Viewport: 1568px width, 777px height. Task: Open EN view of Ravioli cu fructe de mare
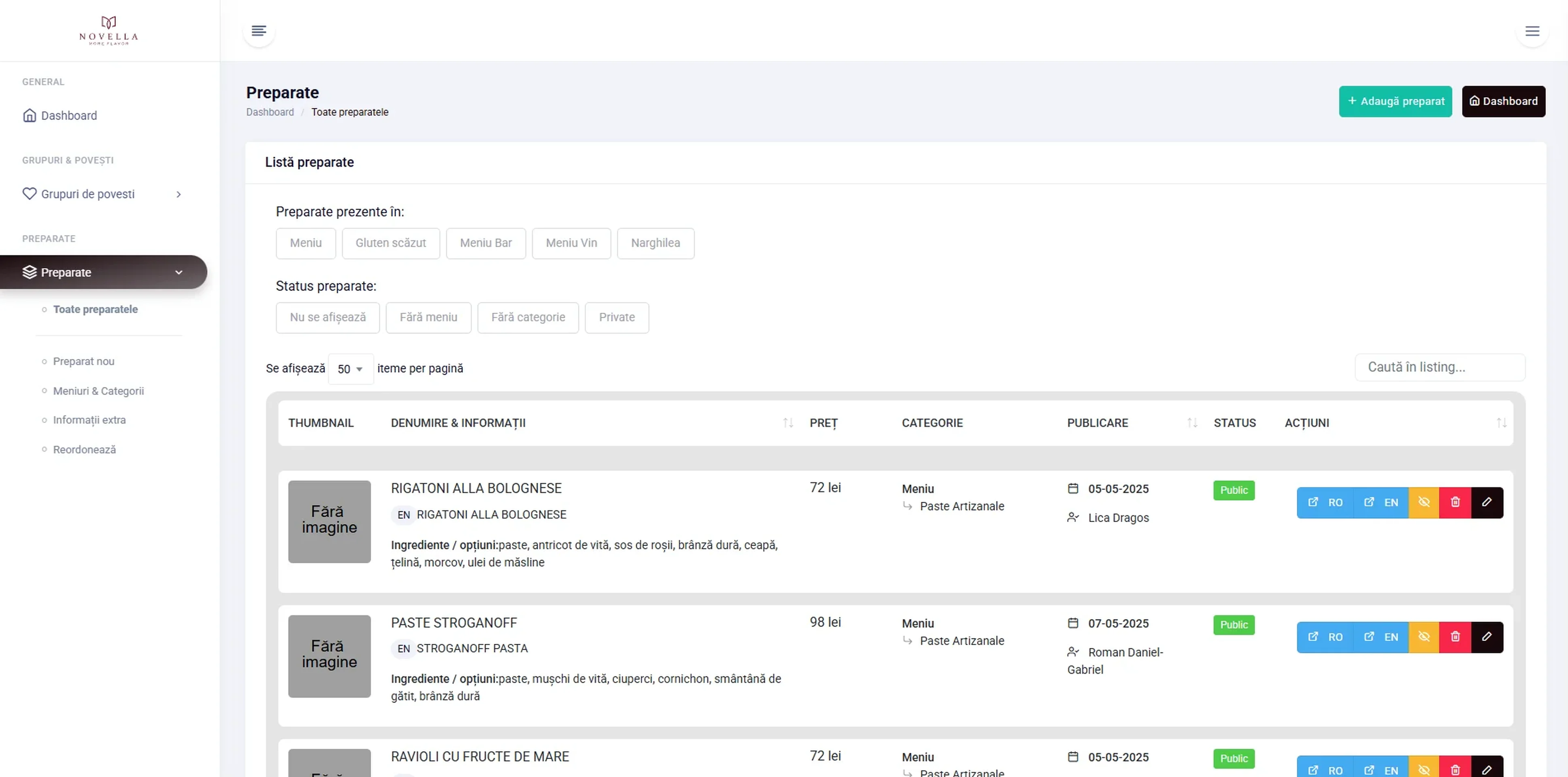(1381, 766)
